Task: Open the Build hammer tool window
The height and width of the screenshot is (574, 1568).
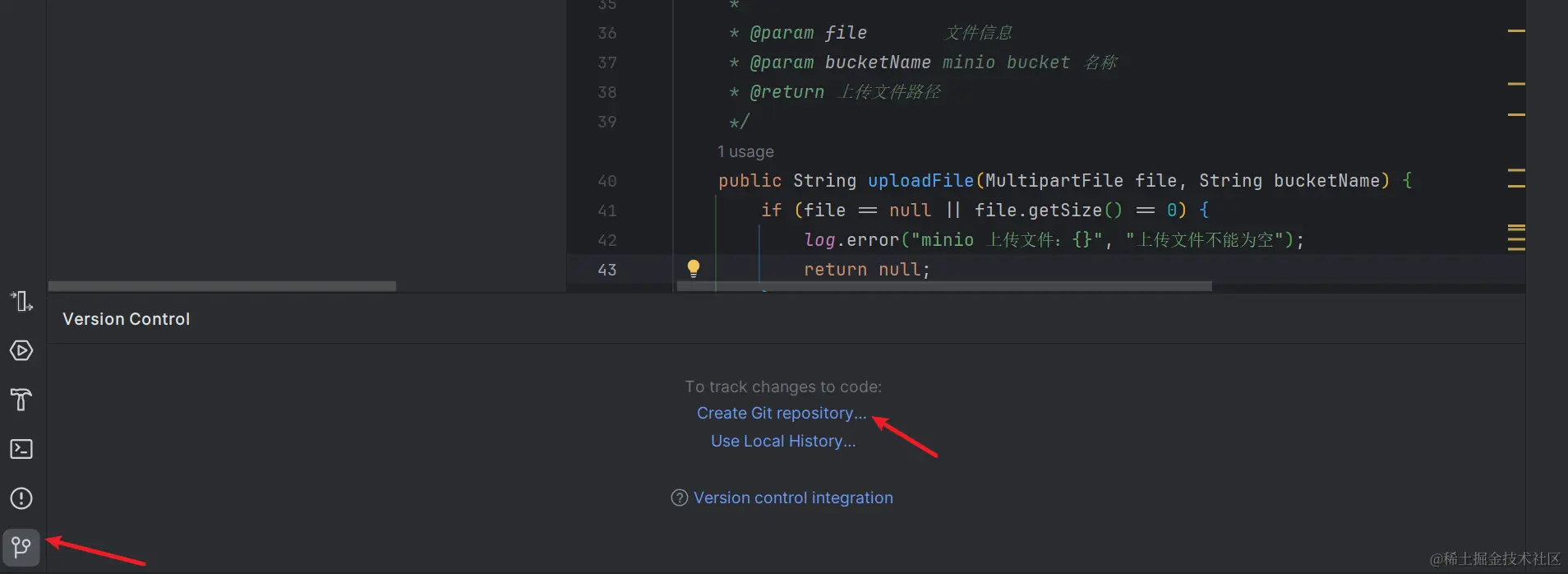Action: point(21,400)
